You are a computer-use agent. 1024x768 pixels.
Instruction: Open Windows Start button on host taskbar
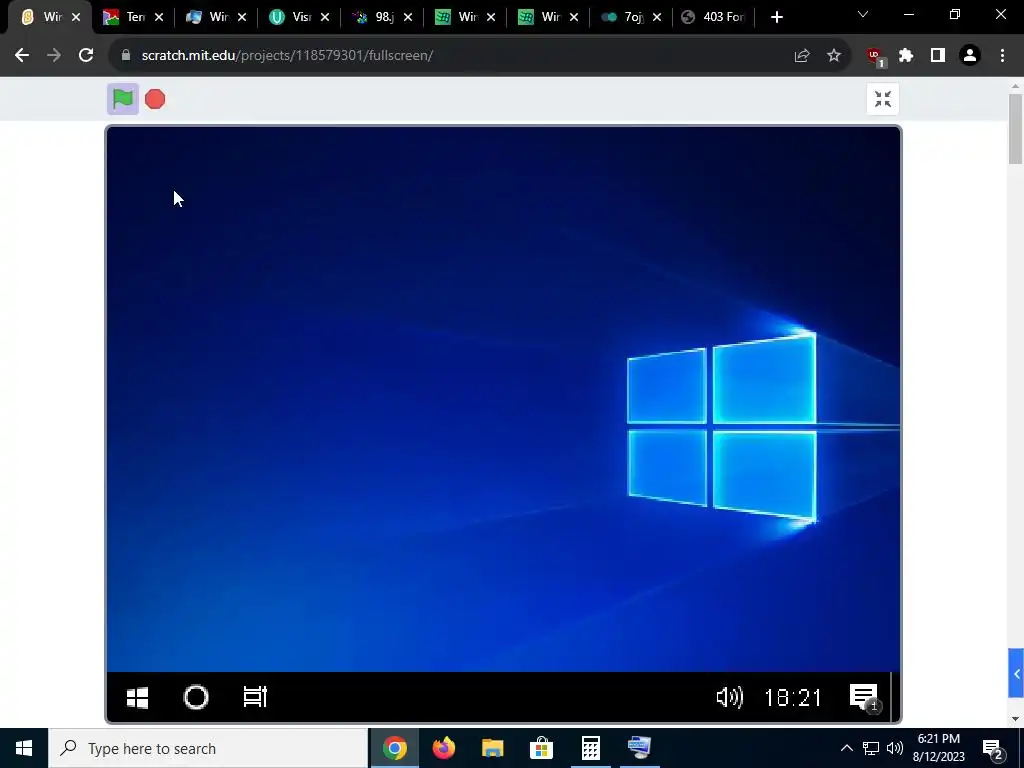[x=24, y=748]
